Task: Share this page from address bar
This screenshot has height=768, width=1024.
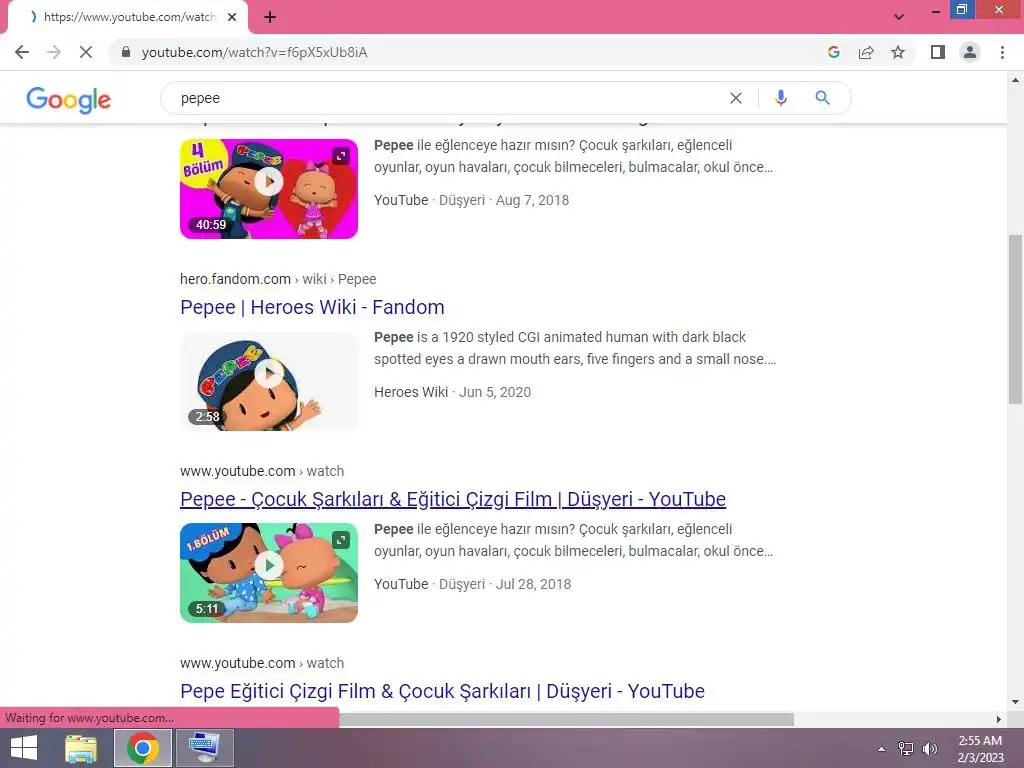Action: click(866, 52)
